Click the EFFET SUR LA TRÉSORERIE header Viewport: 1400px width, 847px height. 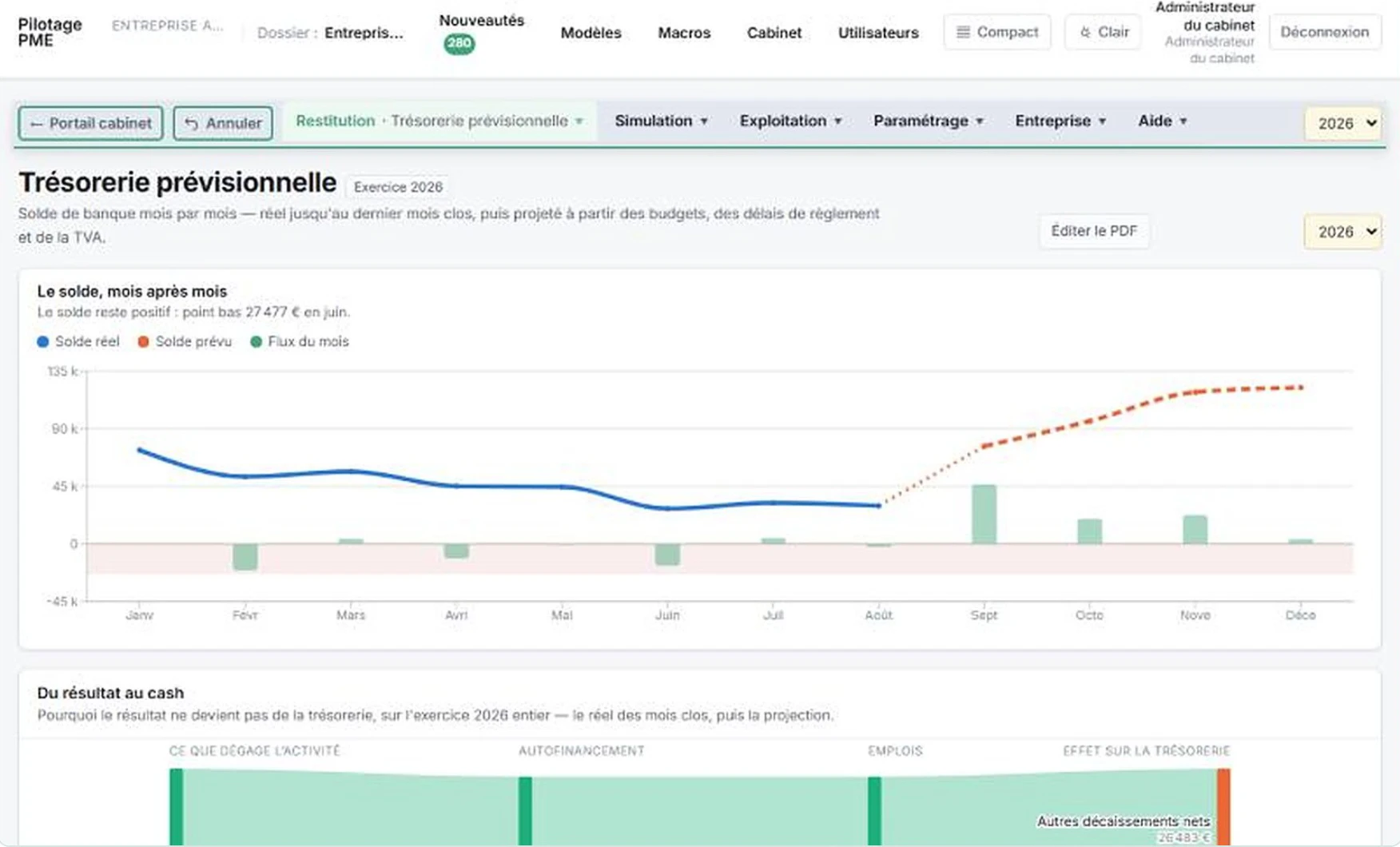(1146, 751)
